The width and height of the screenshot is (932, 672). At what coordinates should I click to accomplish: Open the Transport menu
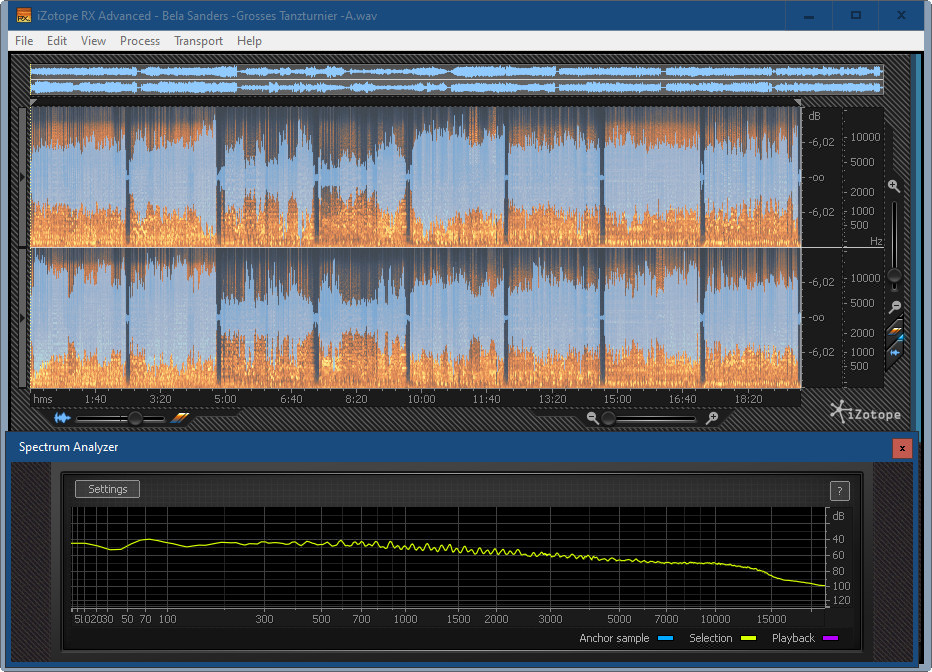(x=198, y=41)
